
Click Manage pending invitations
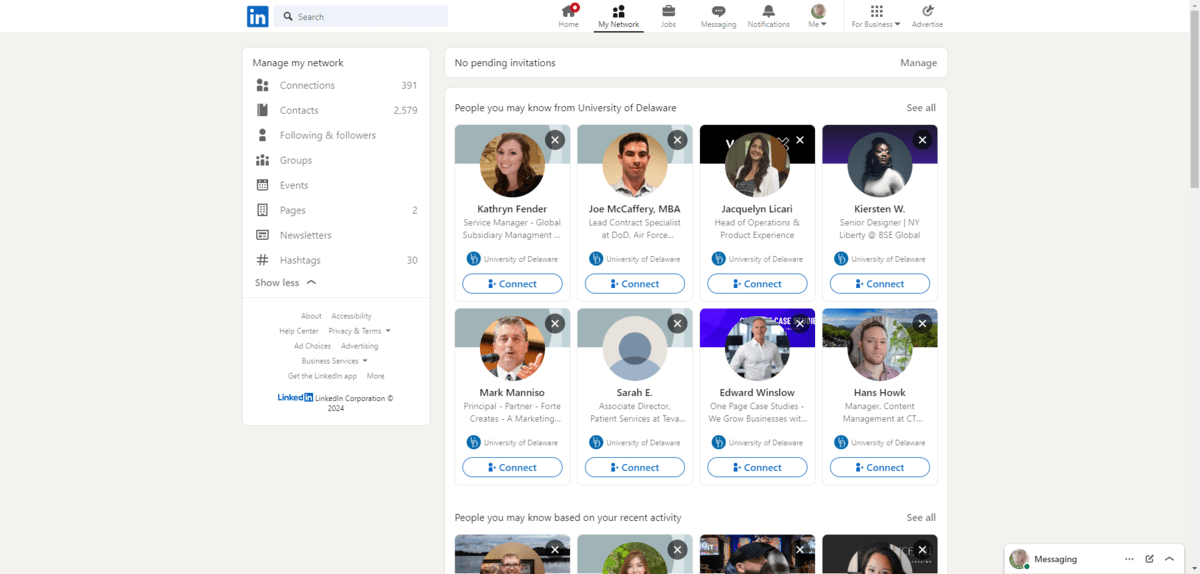pyautogui.click(x=918, y=63)
